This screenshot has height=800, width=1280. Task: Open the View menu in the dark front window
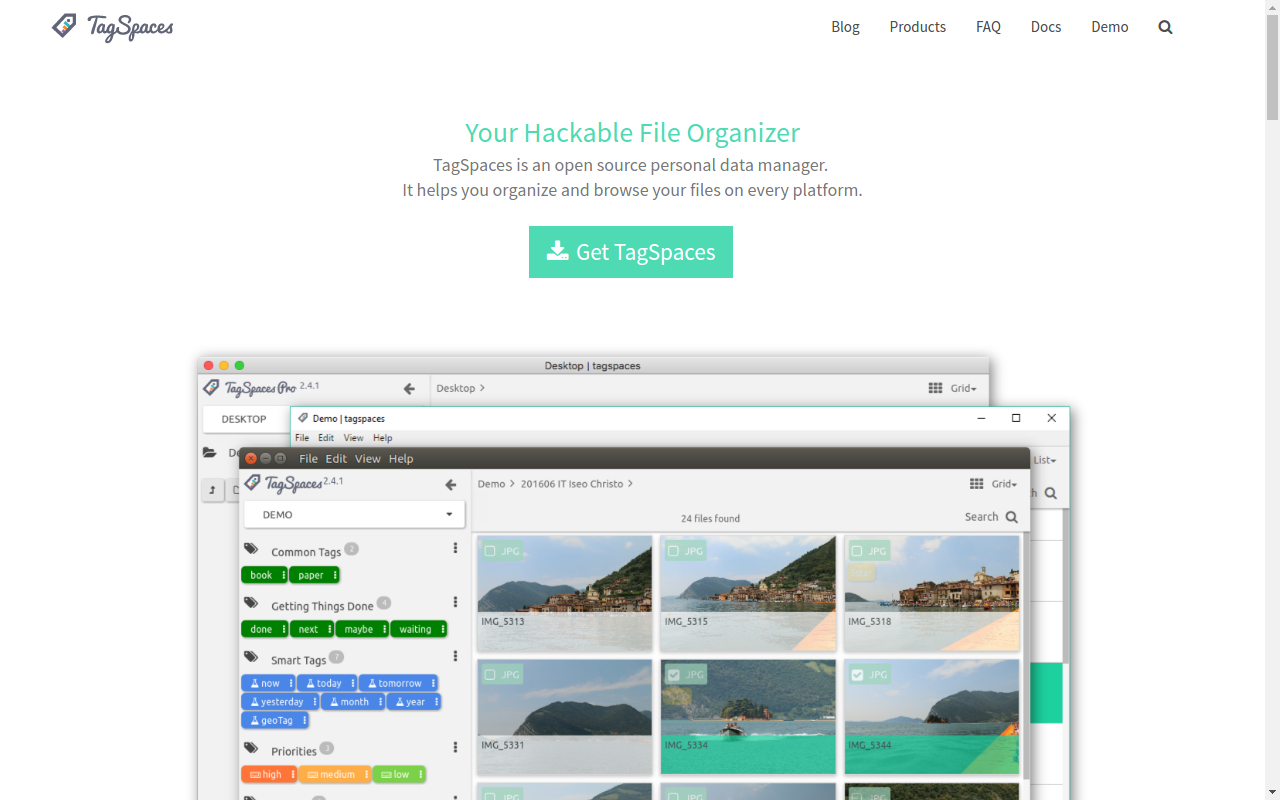(368, 459)
